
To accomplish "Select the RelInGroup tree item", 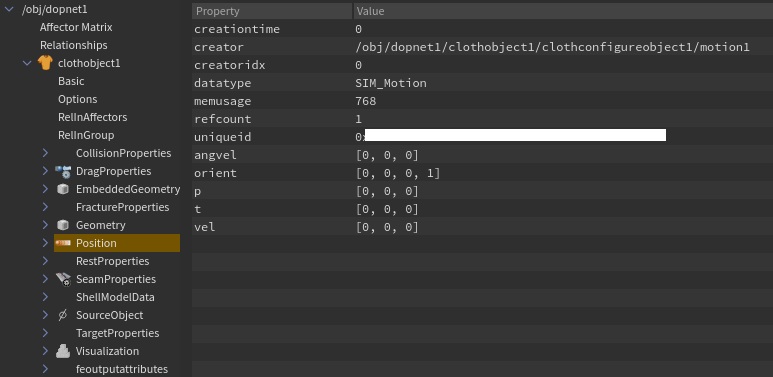I will click(86, 135).
